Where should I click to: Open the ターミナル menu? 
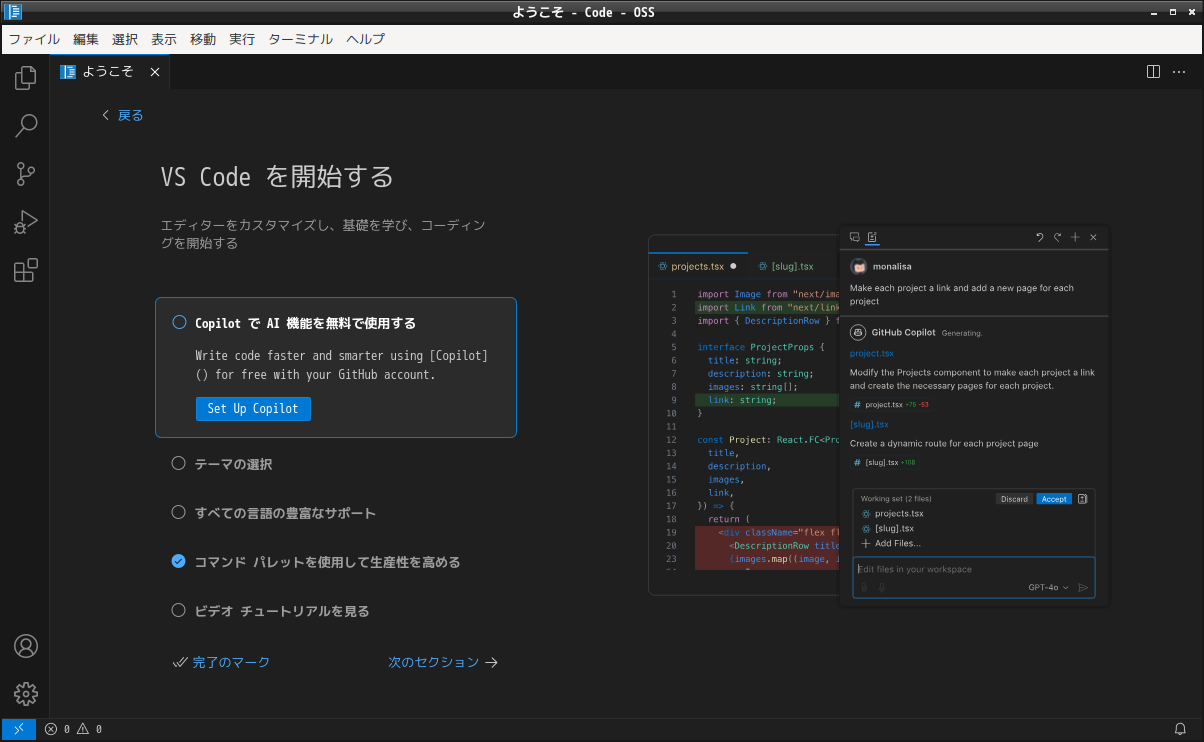click(x=300, y=39)
